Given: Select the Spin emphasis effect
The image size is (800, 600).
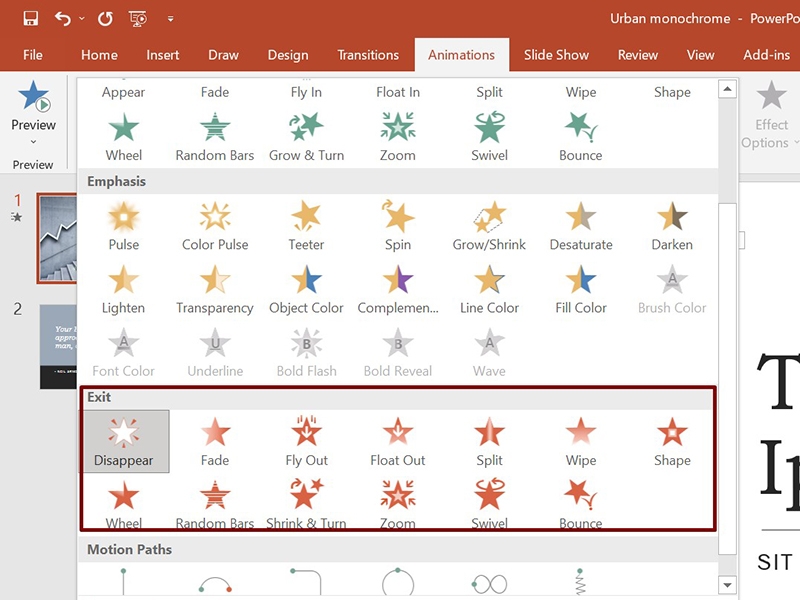Looking at the screenshot, I should (397, 226).
